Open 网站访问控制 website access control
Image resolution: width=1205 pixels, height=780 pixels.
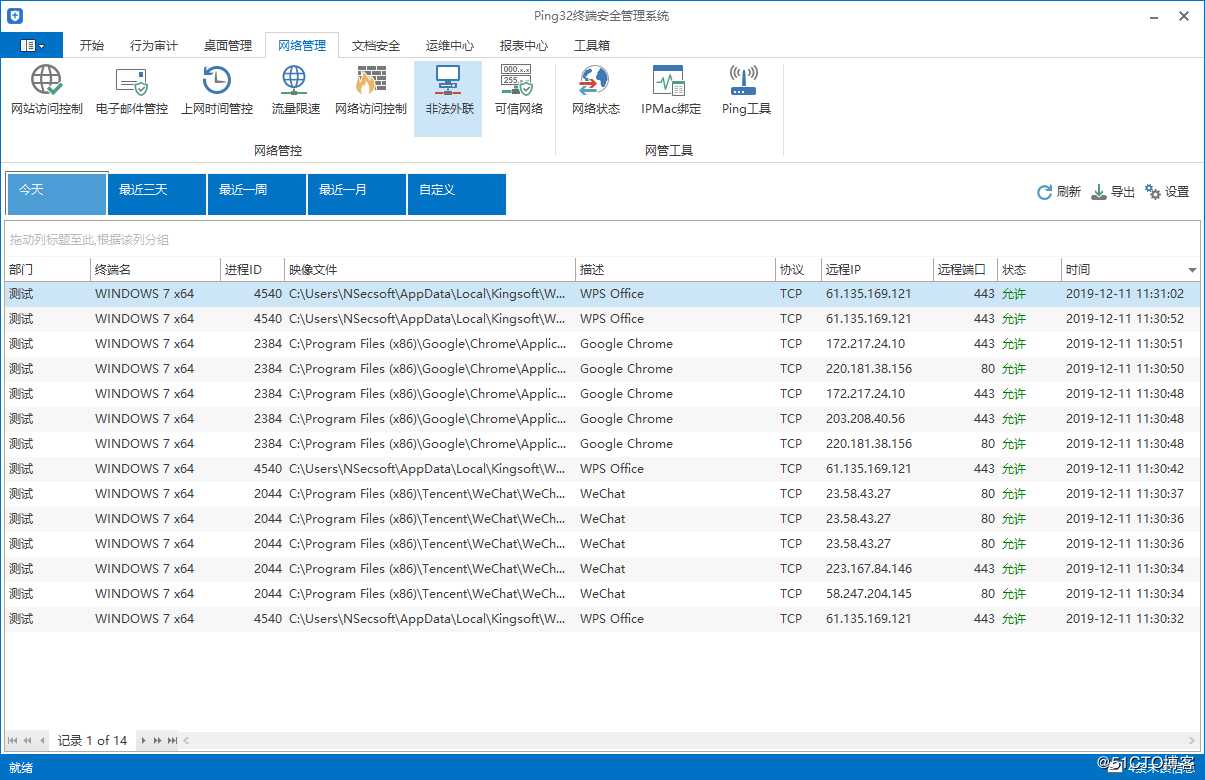[47, 93]
